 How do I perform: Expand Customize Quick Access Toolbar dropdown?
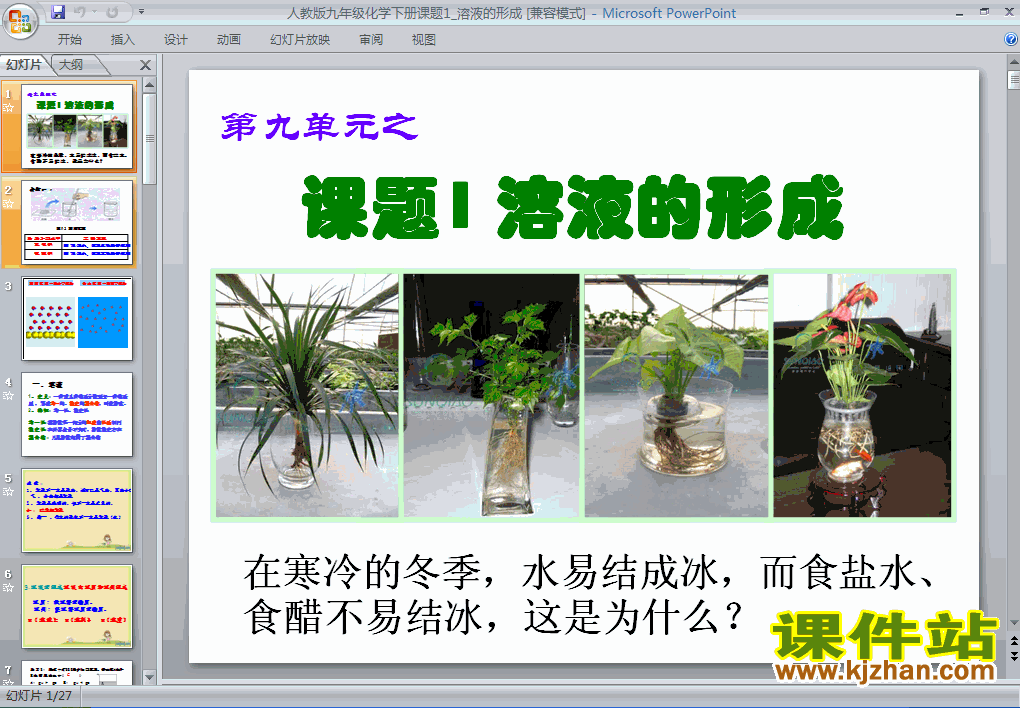[141, 12]
